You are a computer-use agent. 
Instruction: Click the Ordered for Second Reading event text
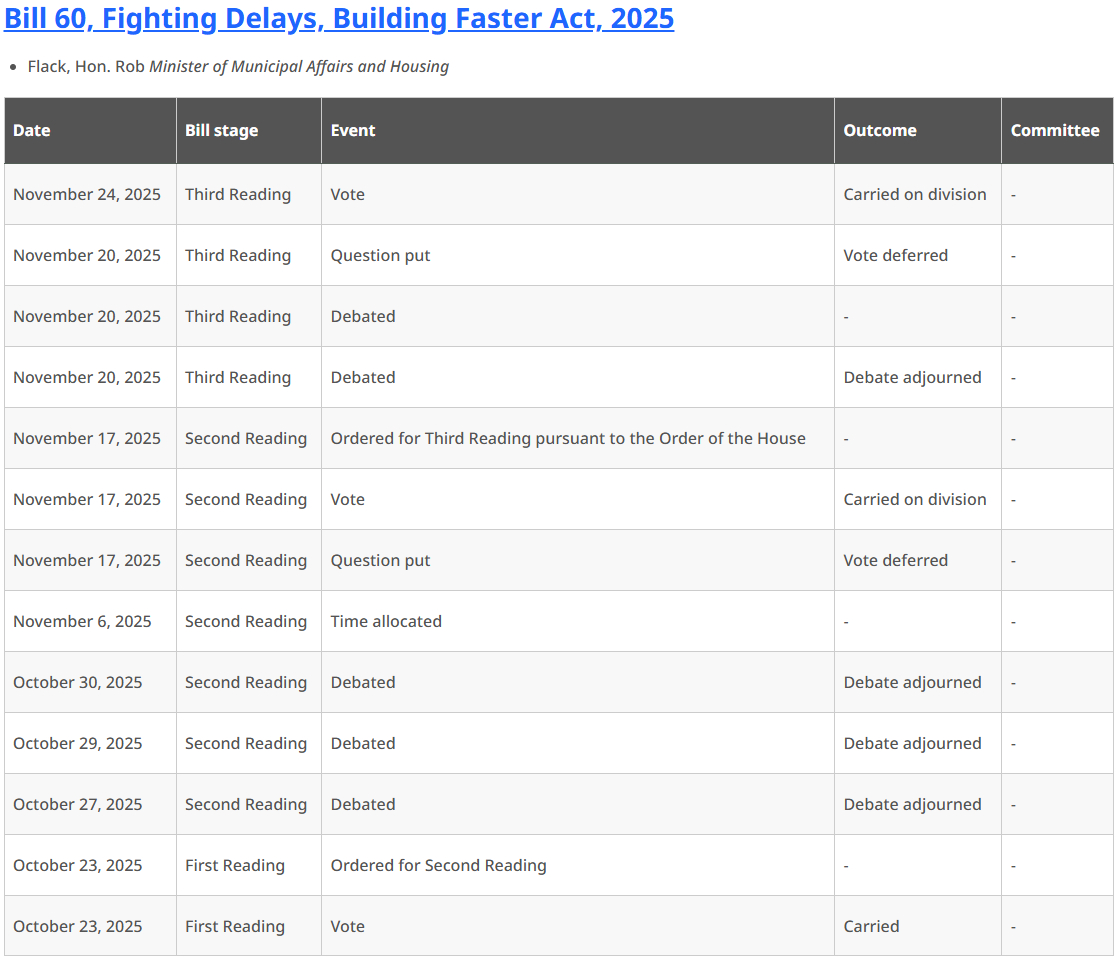[x=438, y=865]
